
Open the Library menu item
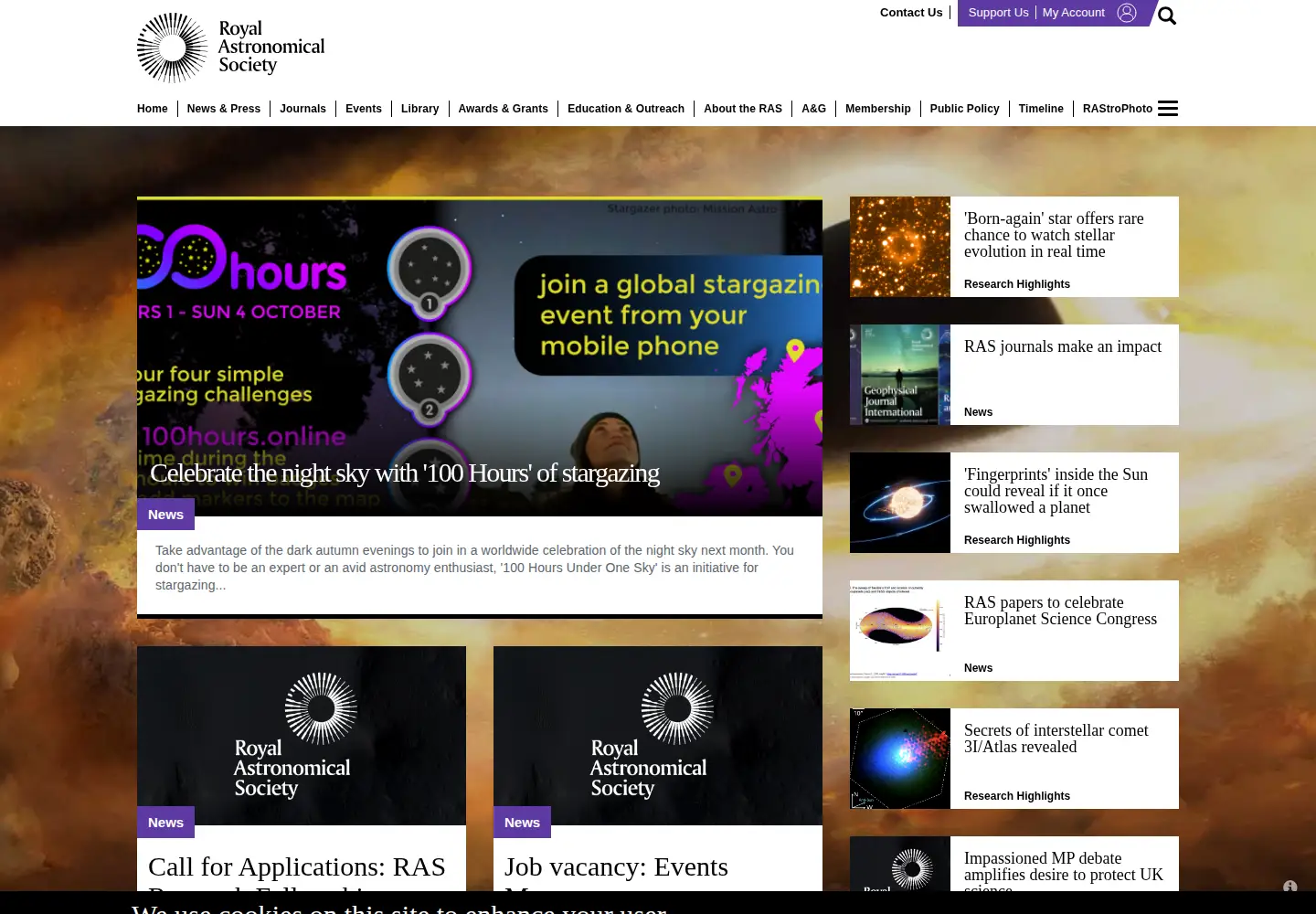coord(419,109)
